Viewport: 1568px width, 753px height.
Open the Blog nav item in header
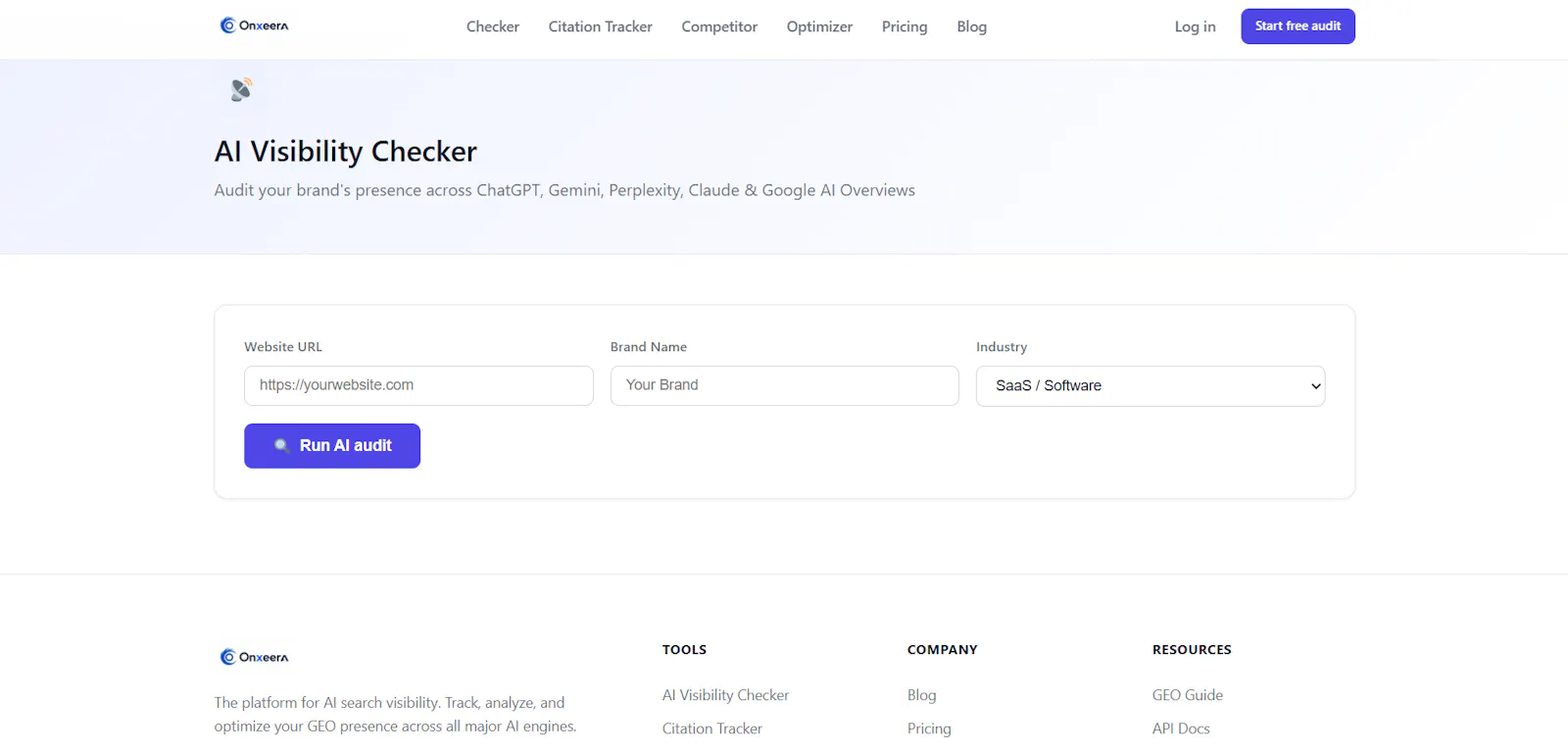972,26
